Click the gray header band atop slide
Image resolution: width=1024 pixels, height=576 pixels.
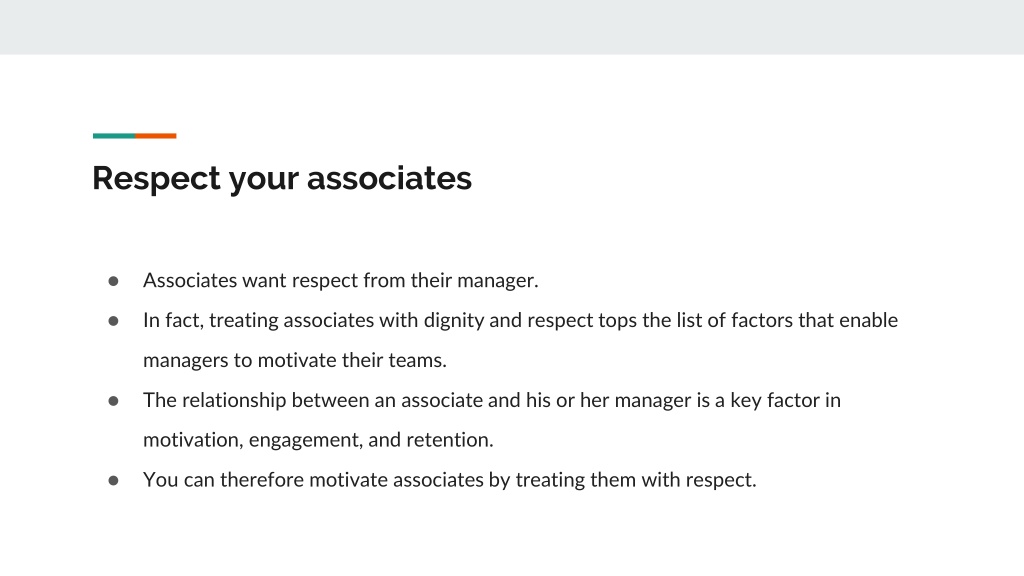512,27
